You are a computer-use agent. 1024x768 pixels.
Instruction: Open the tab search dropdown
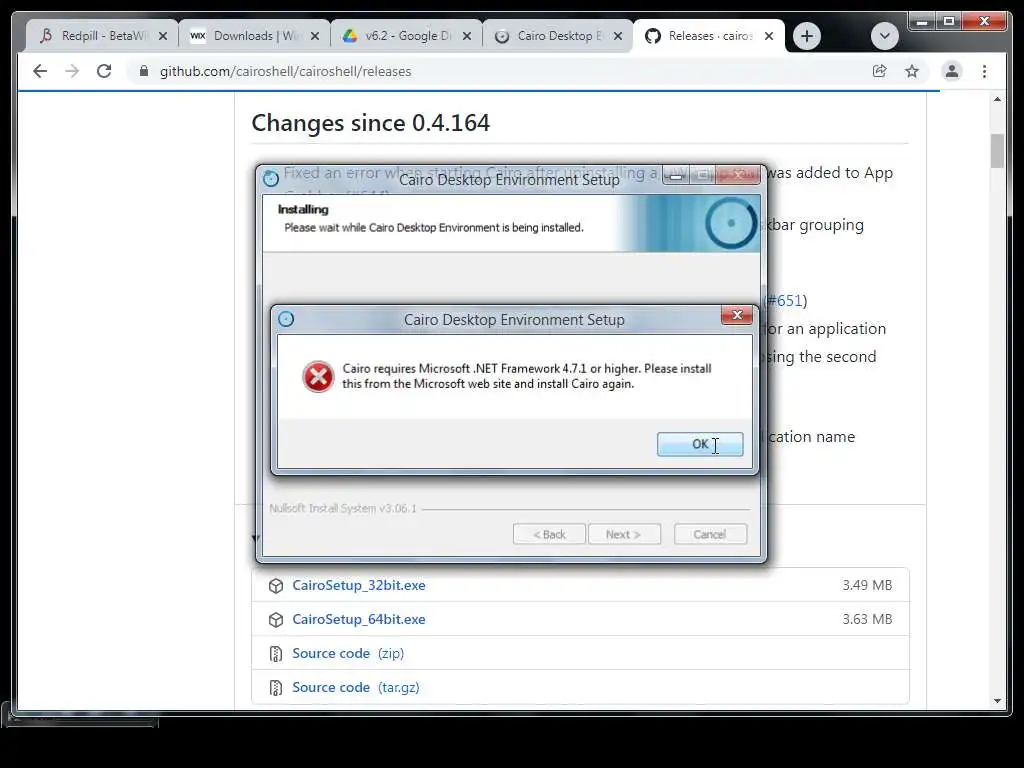(885, 36)
